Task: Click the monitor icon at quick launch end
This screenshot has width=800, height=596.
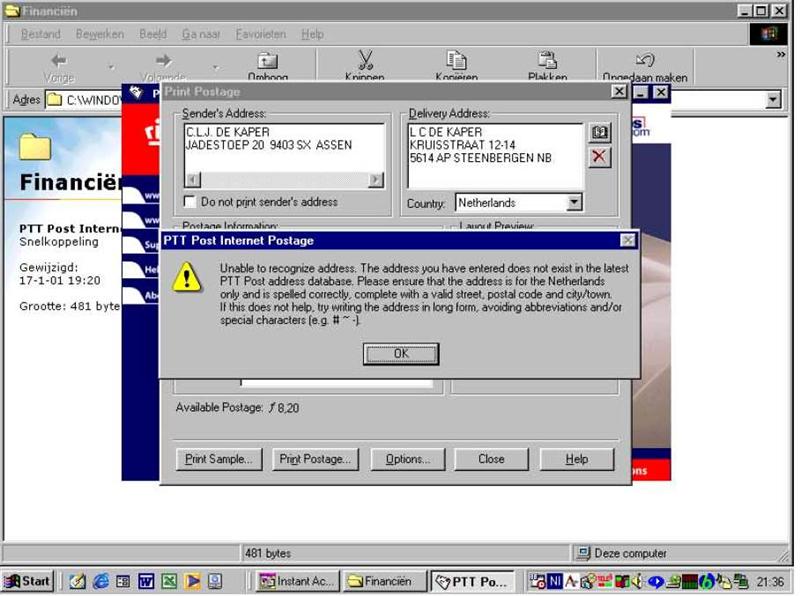Action: pos(215,581)
